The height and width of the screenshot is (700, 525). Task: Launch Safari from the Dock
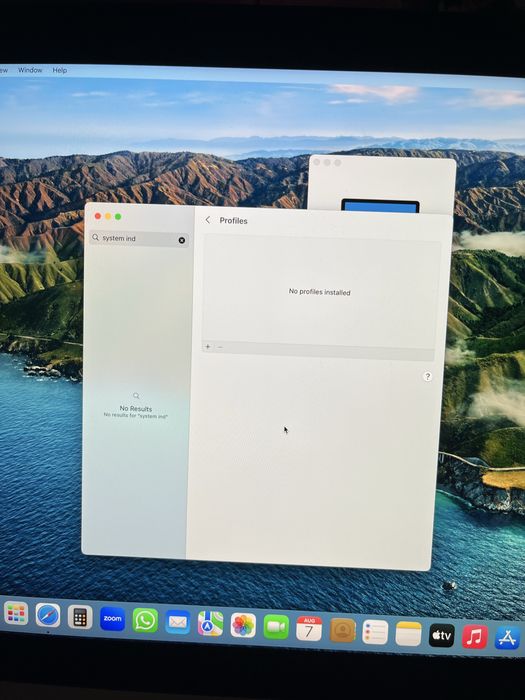tap(48, 615)
